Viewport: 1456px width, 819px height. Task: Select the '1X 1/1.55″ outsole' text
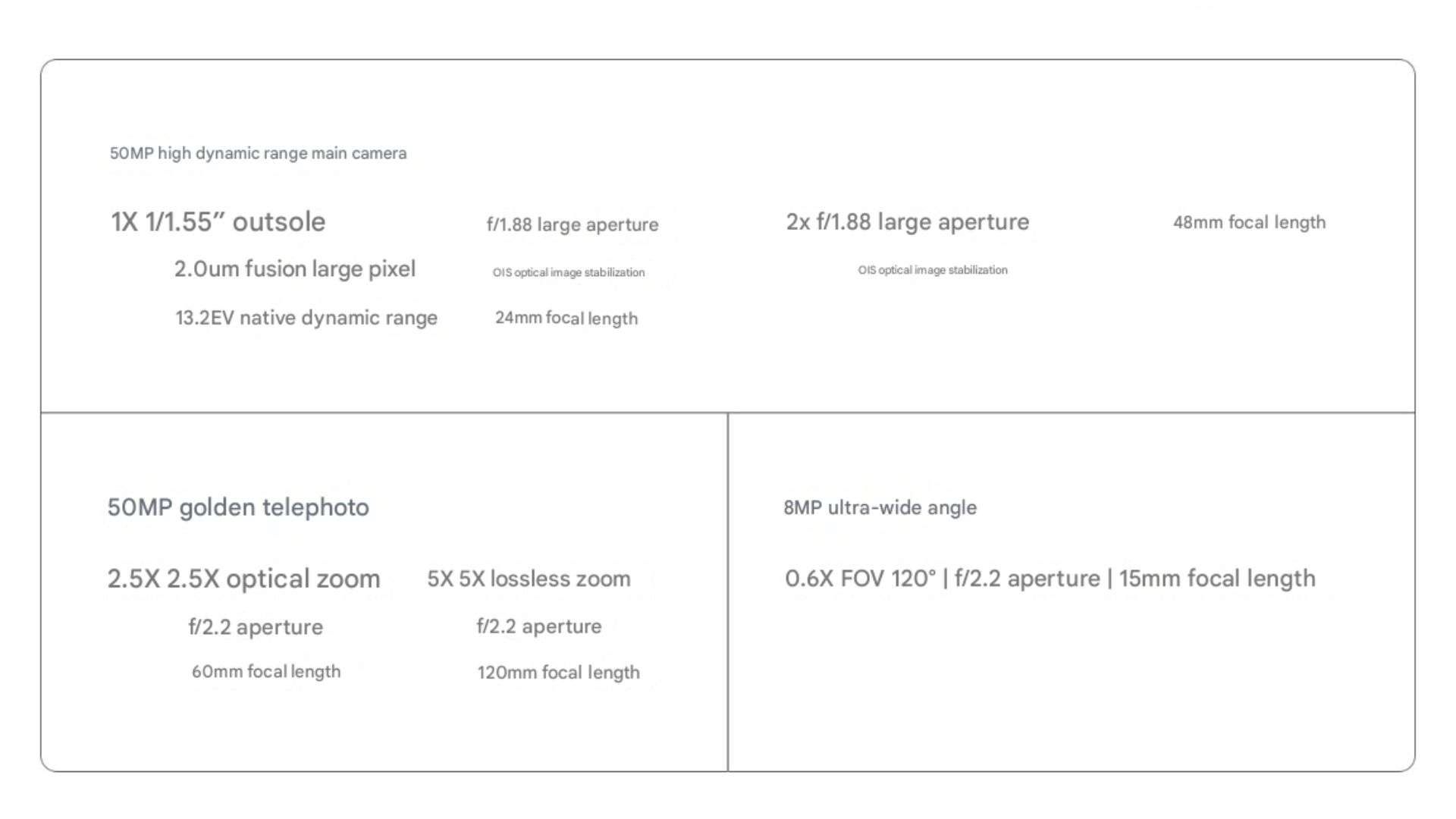(x=218, y=221)
